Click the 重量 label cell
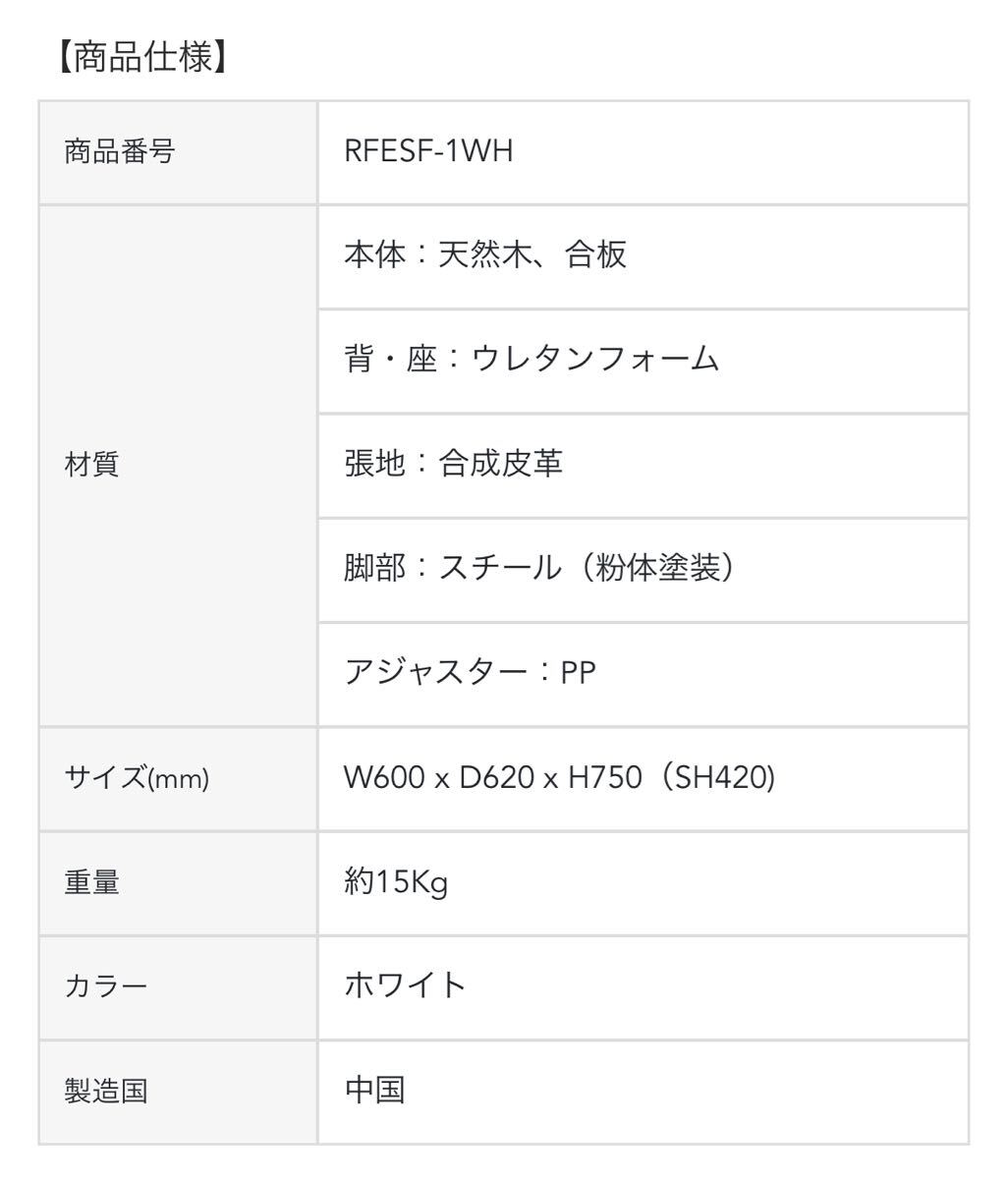Viewport: 1008px width, 1179px height. coord(91,883)
